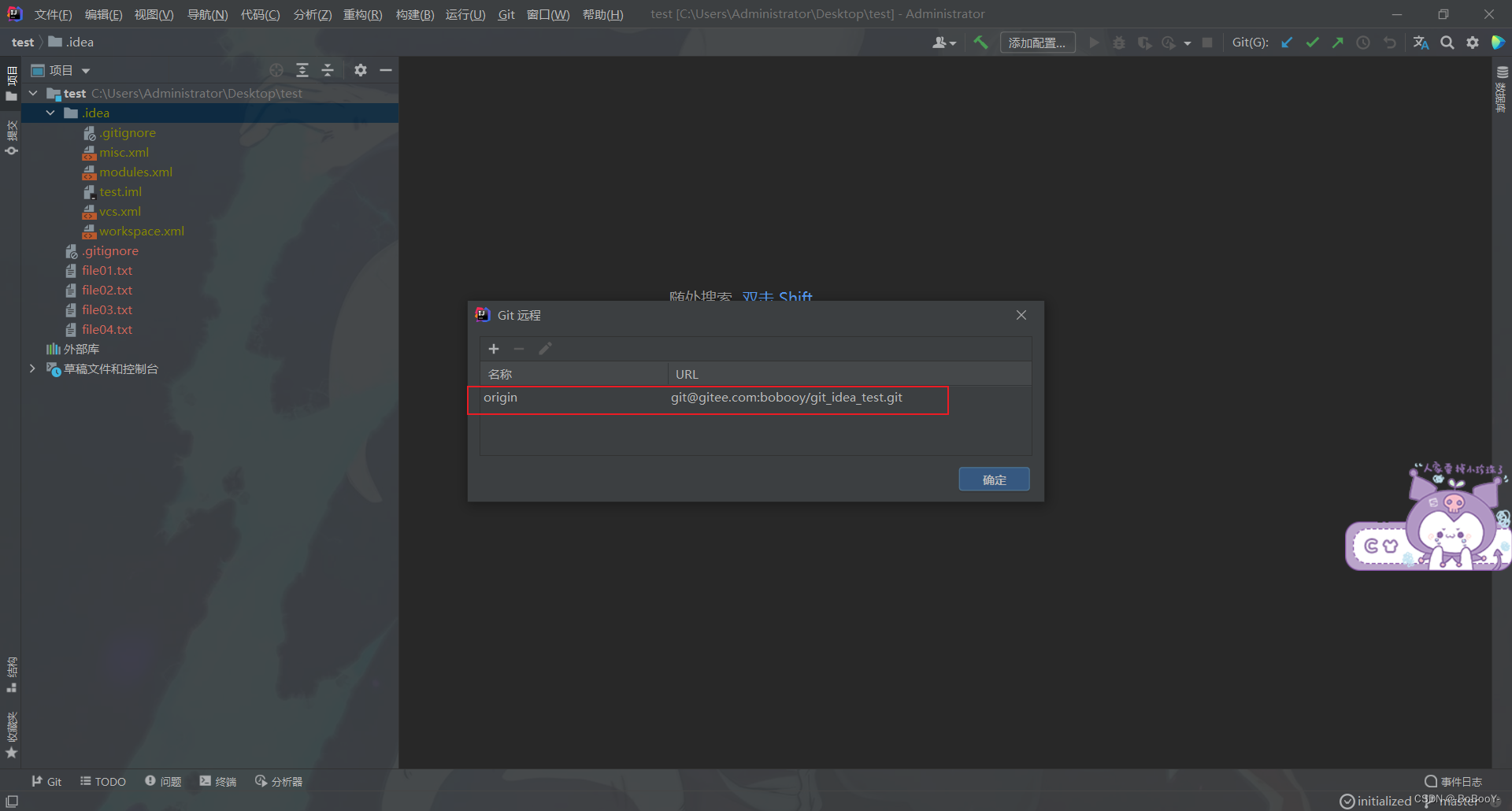The image size is (1512, 811).
Task: Select misc.xml in project tree
Action: [x=124, y=152]
